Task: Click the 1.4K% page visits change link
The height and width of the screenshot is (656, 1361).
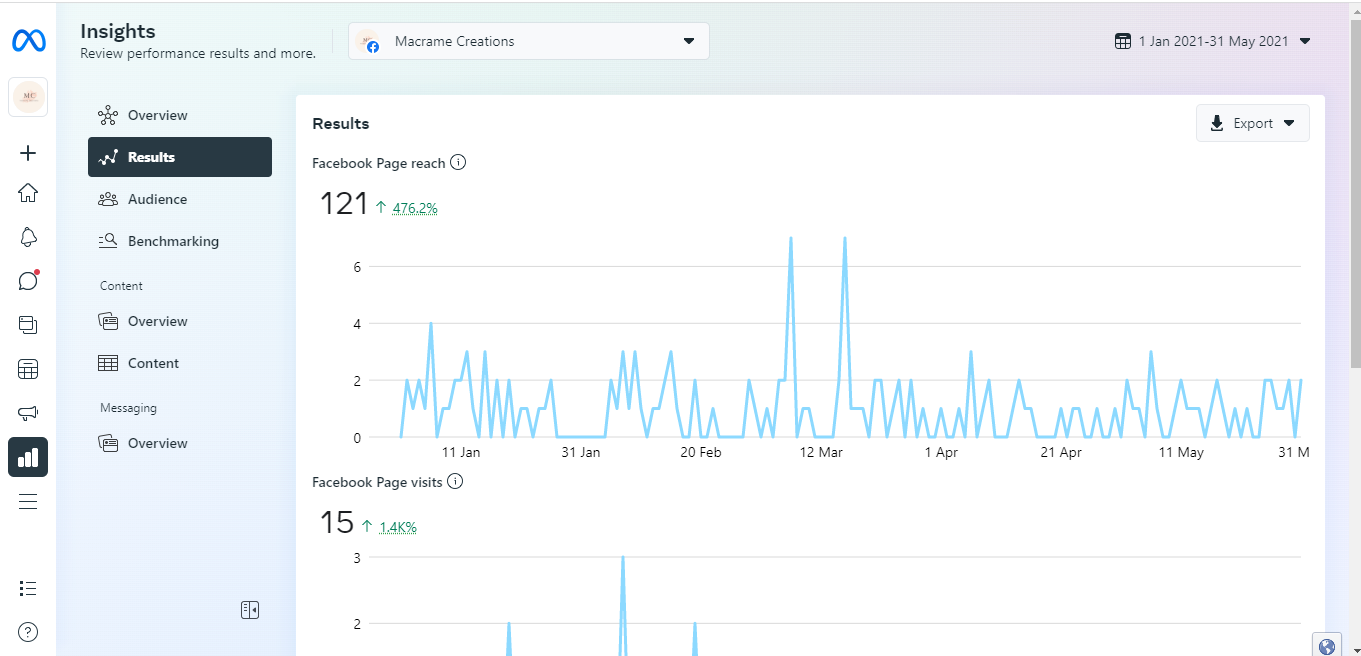Action: 397,527
